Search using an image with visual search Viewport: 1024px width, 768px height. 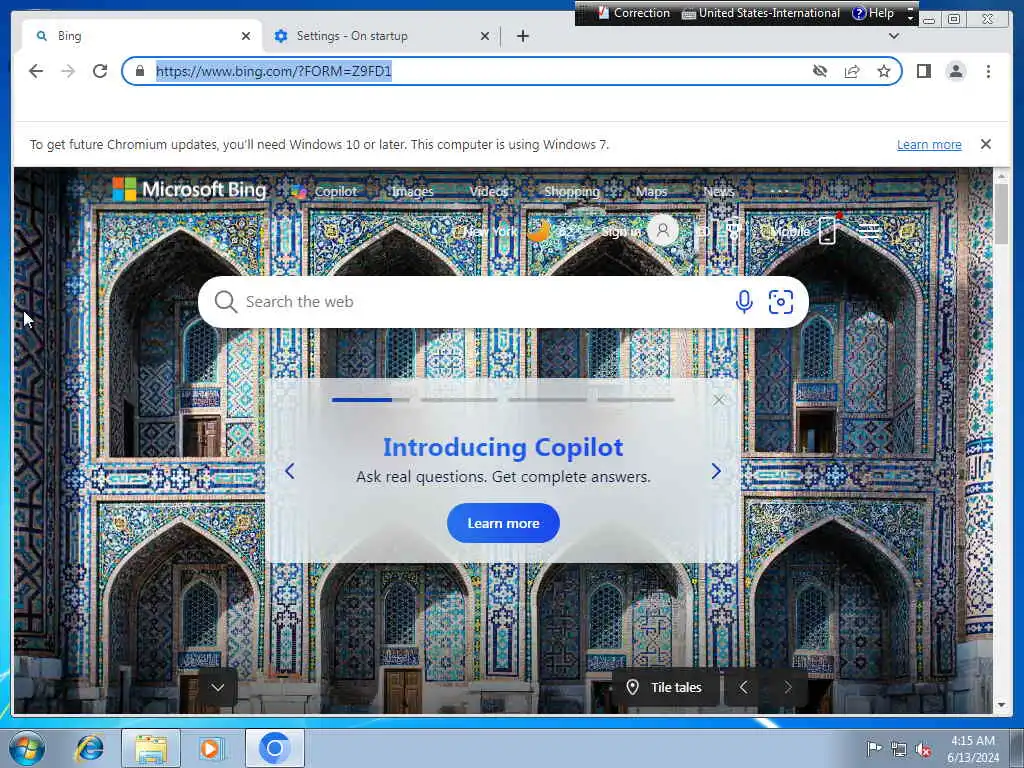[781, 302]
